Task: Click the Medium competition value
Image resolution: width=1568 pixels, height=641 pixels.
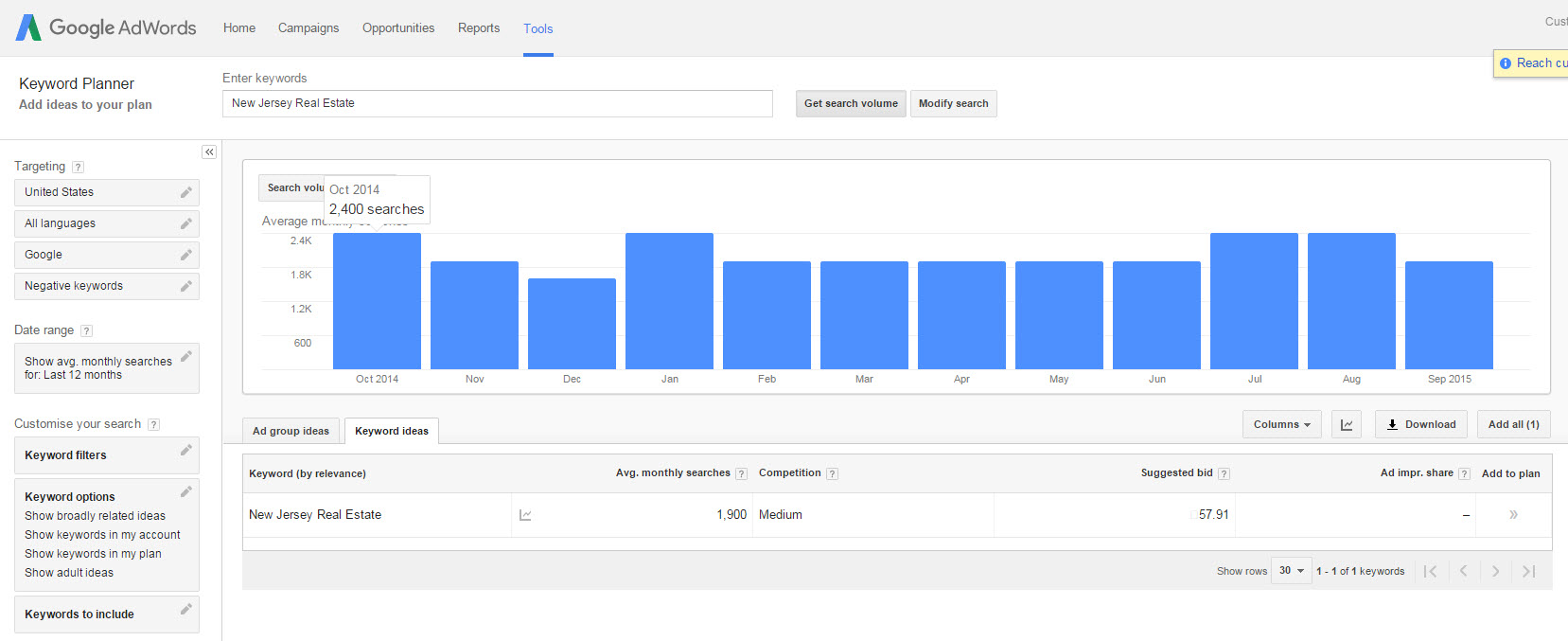Action: tap(781, 515)
